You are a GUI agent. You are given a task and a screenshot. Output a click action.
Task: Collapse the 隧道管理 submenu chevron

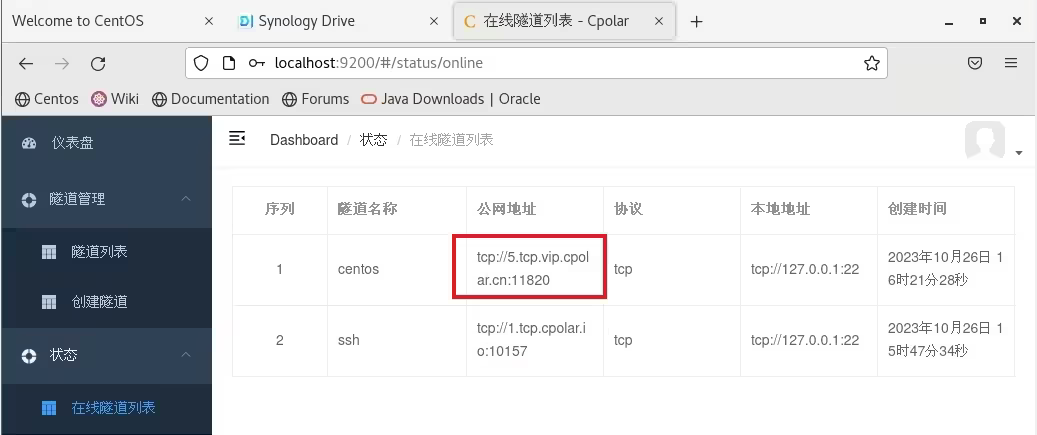pos(187,198)
